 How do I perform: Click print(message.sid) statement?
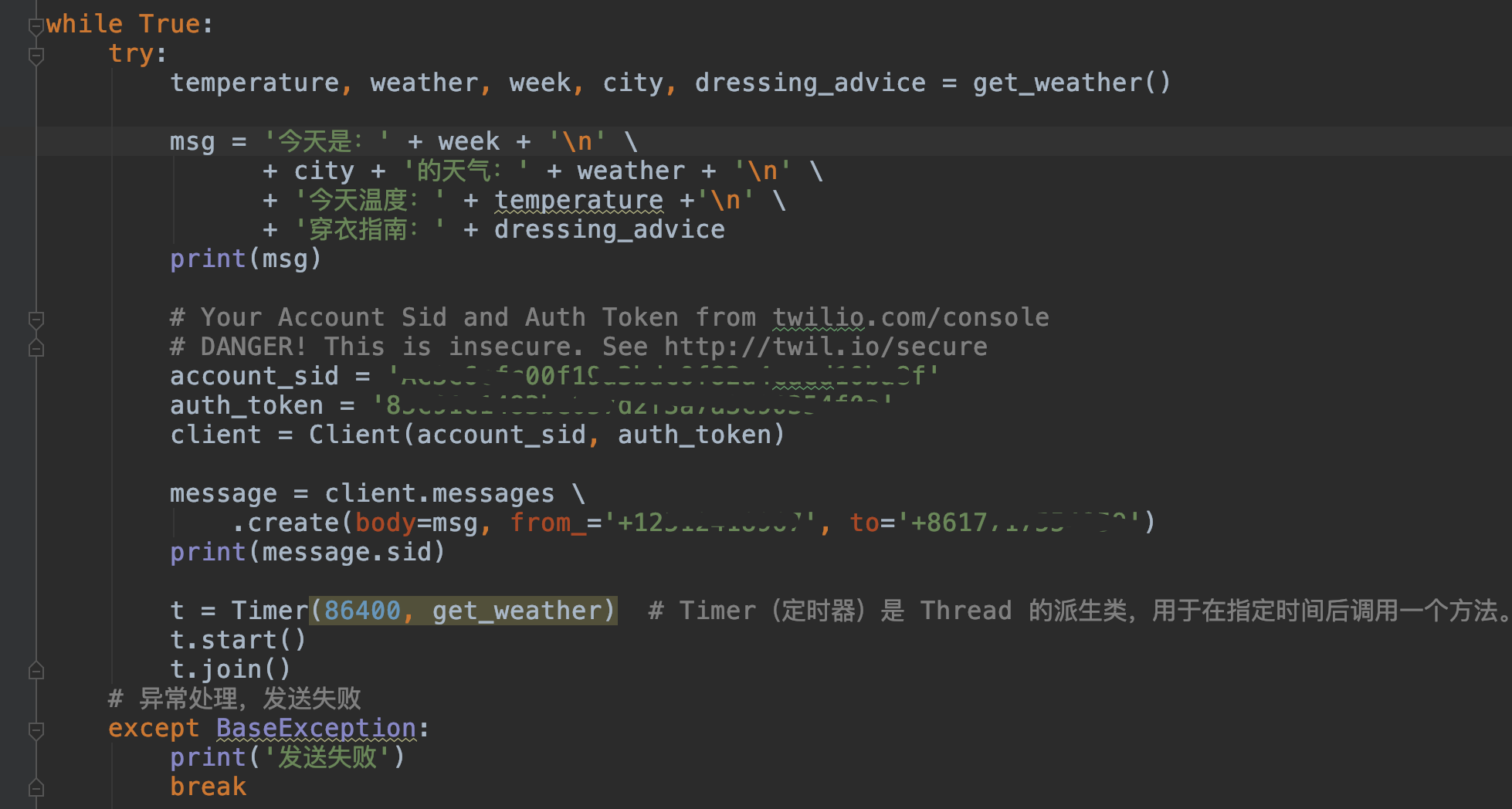307,552
